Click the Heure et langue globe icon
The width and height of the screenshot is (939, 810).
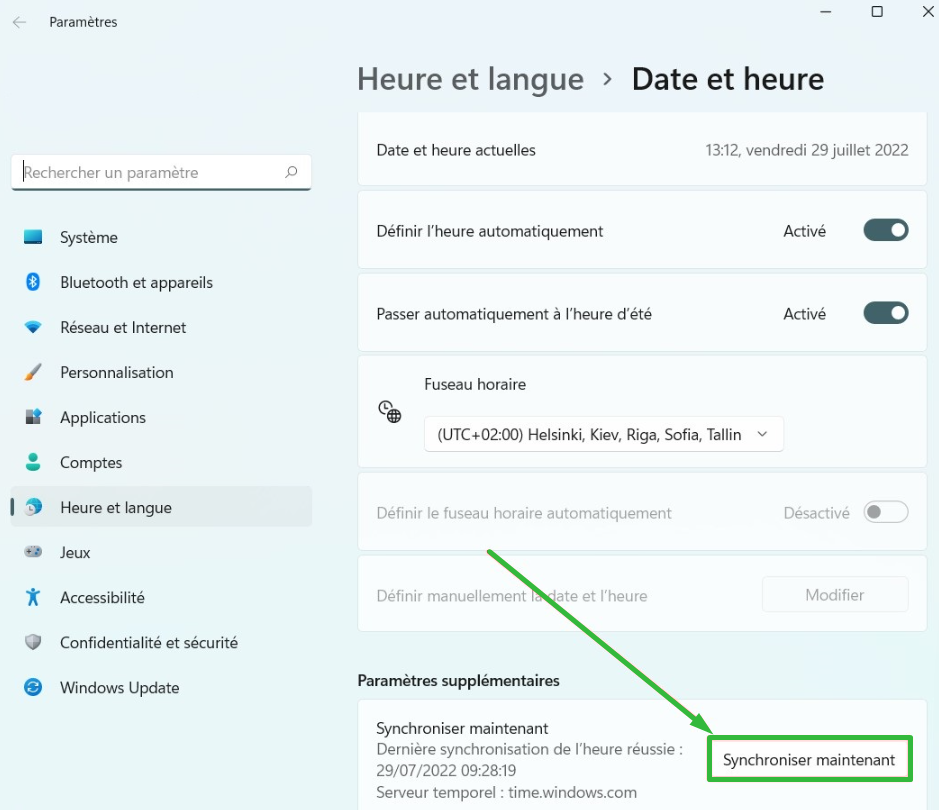[33, 507]
